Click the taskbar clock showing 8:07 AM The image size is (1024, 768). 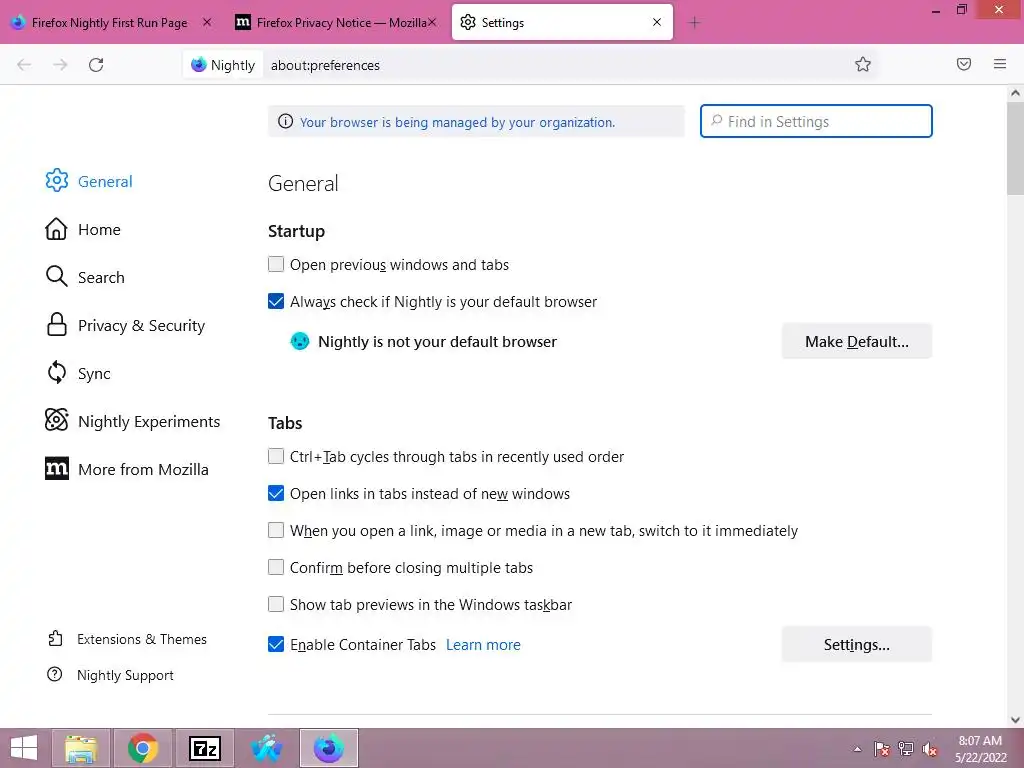(x=980, y=748)
